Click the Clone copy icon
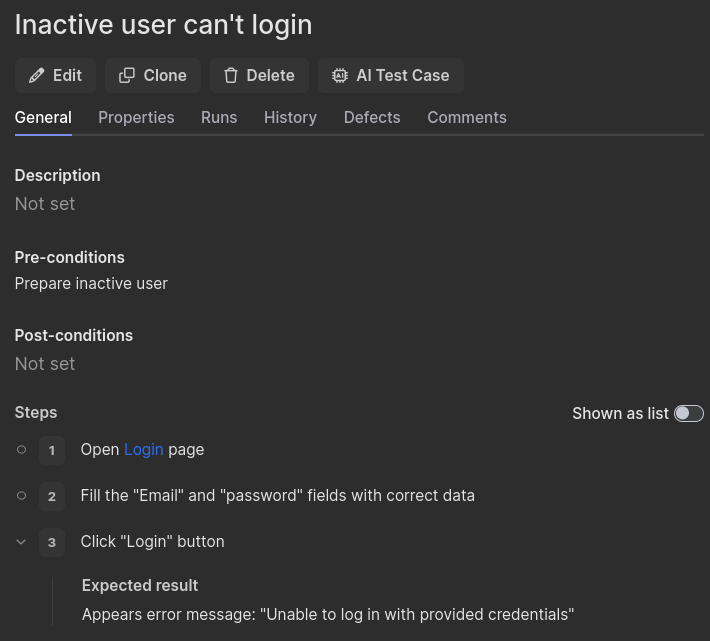 127,76
